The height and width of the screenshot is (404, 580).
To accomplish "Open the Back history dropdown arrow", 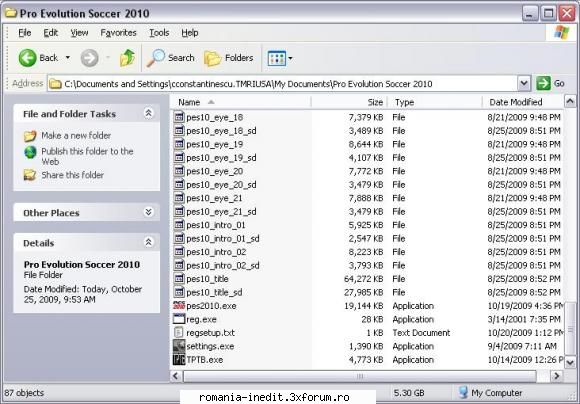I will pos(68,58).
